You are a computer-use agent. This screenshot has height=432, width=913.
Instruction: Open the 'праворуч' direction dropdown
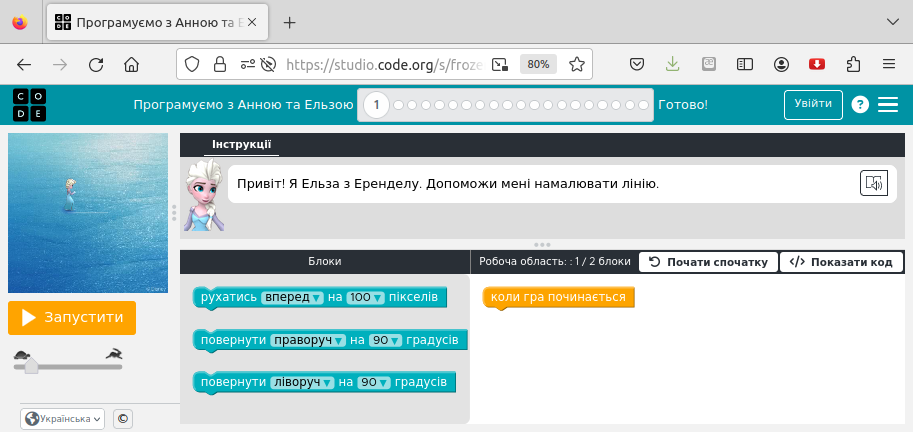(x=309, y=340)
